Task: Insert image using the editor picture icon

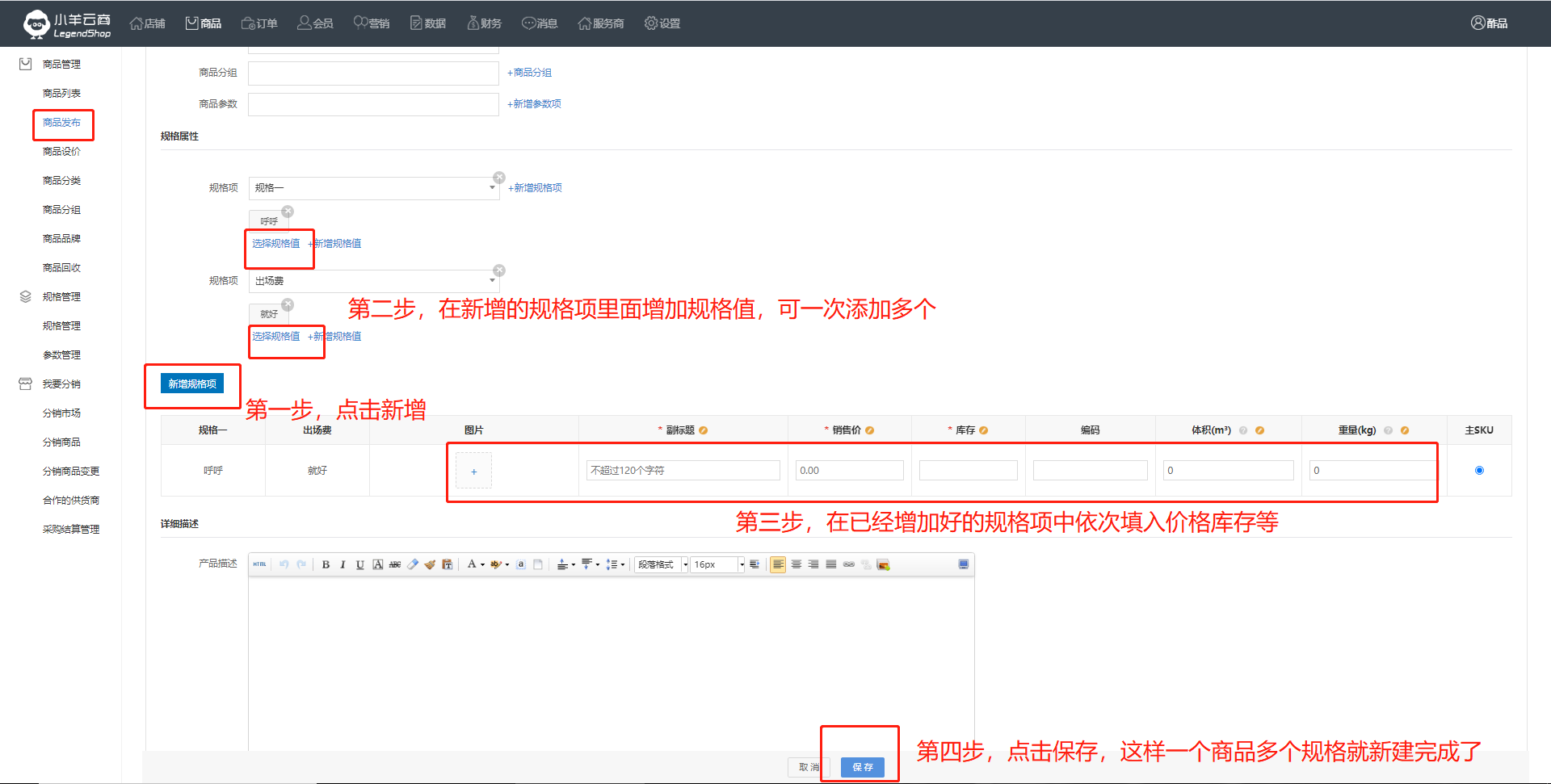Action: tap(883, 564)
